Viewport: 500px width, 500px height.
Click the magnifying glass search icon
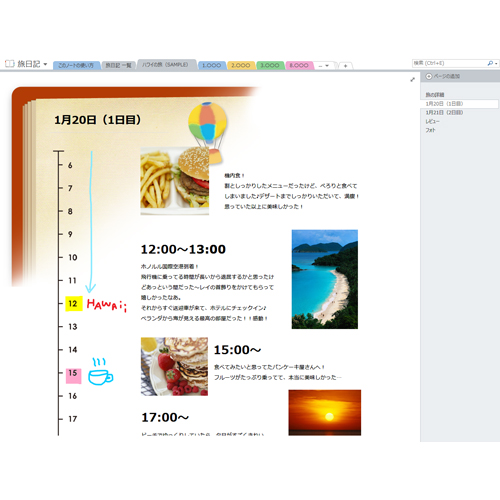[x=490, y=63]
